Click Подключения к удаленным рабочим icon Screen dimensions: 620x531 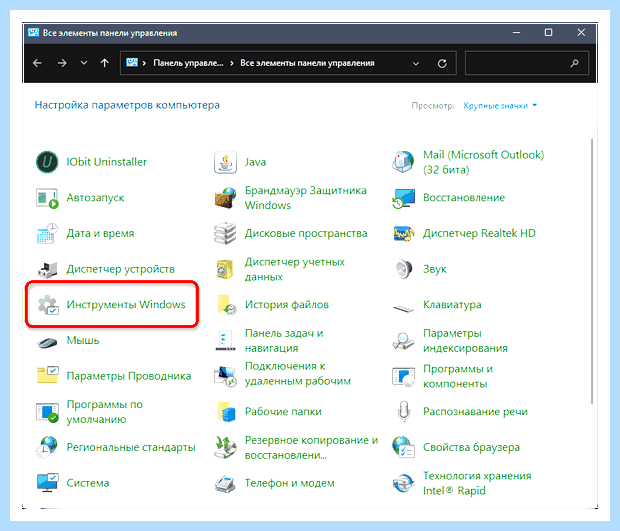pos(225,376)
